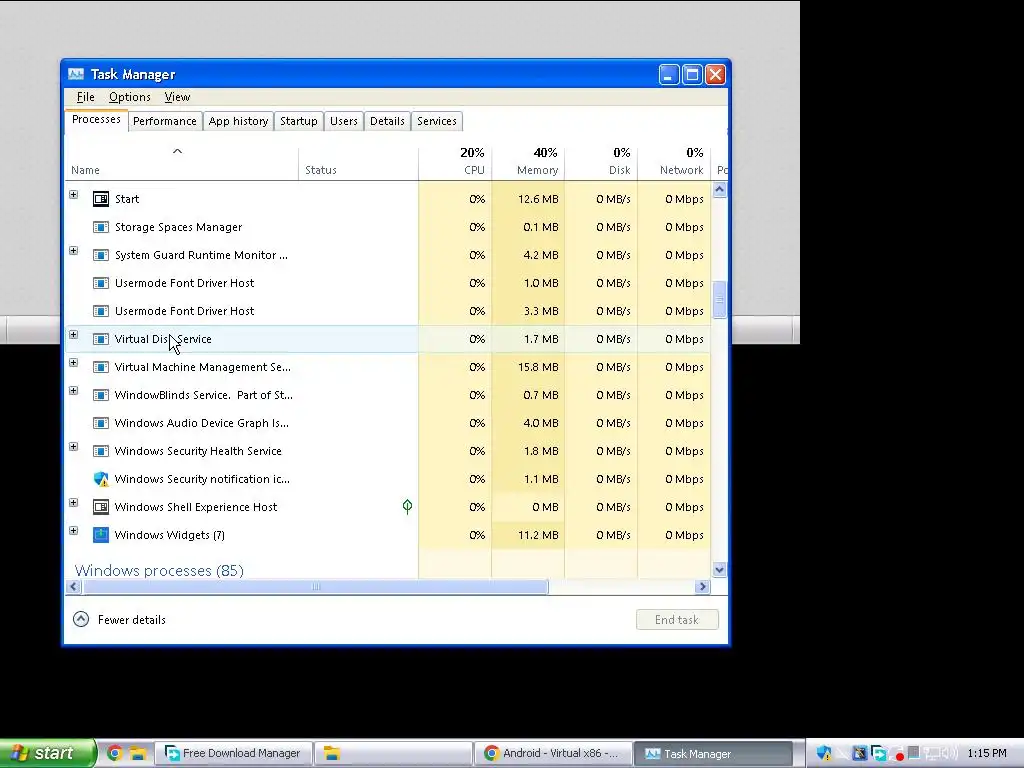Click the Windows Widgets process icon
The width and height of the screenshot is (1024, 768).
tap(101, 536)
